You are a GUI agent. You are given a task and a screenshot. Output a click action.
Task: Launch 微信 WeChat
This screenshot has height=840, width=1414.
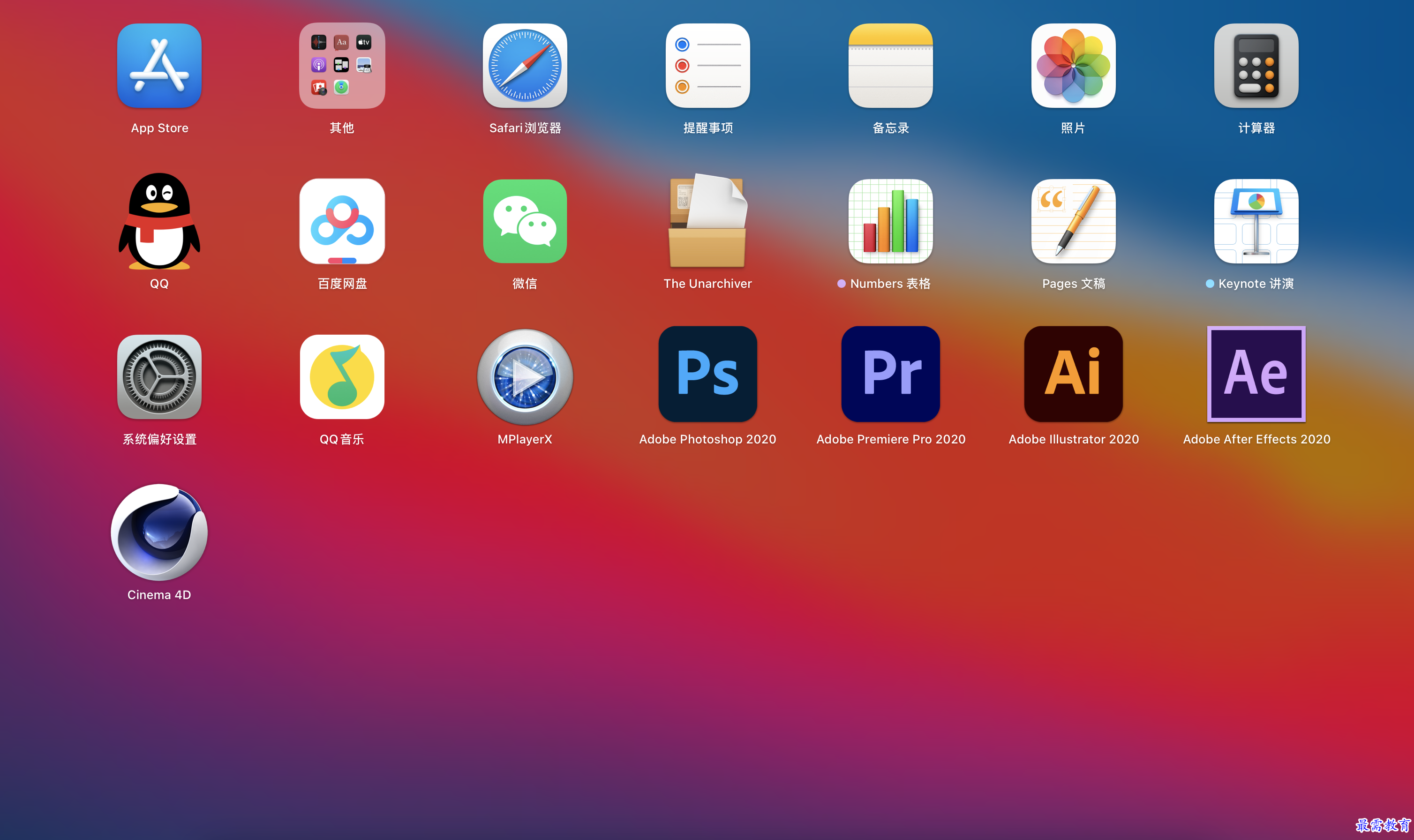point(525,221)
